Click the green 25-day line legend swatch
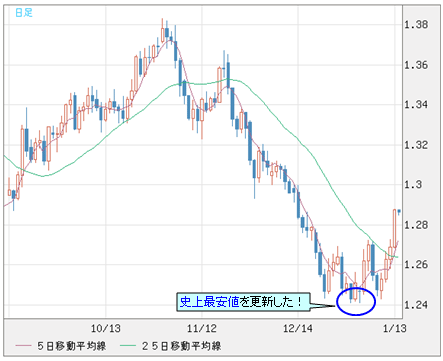The width and height of the screenshot is (443, 361). click(128, 346)
